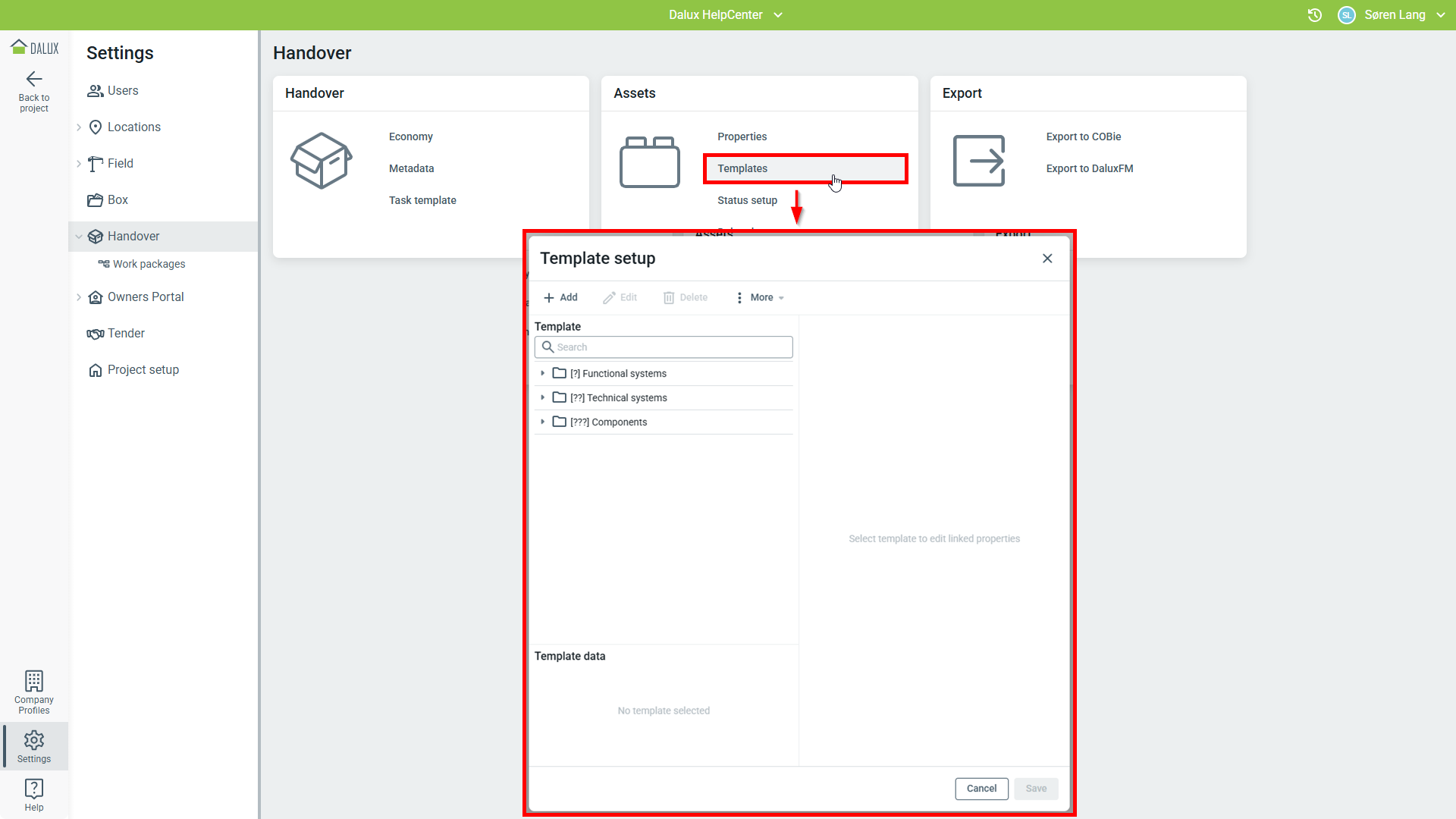The height and width of the screenshot is (819, 1456).
Task: Expand the Components folder
Action: pyautogui.click(x=543, y=422)
